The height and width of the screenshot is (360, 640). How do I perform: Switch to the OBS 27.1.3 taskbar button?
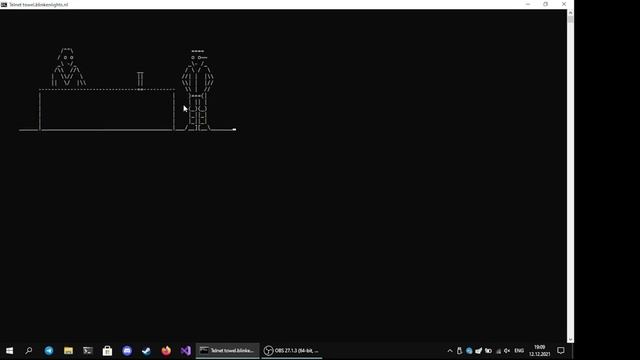pos(292,351)
